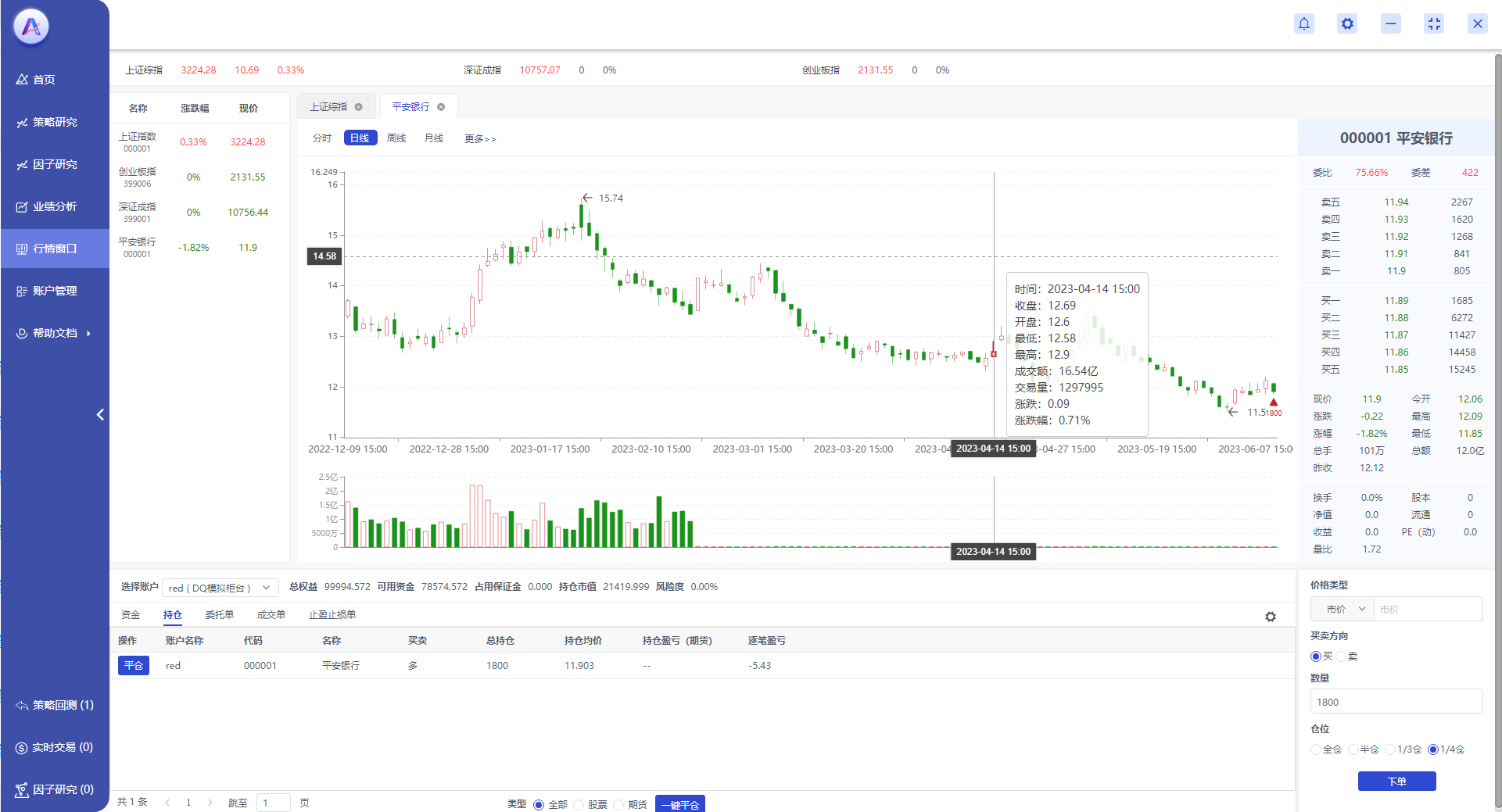Open 策略研究 in the sidebar
Screen dimensions: 1502x812
[55, 122]
